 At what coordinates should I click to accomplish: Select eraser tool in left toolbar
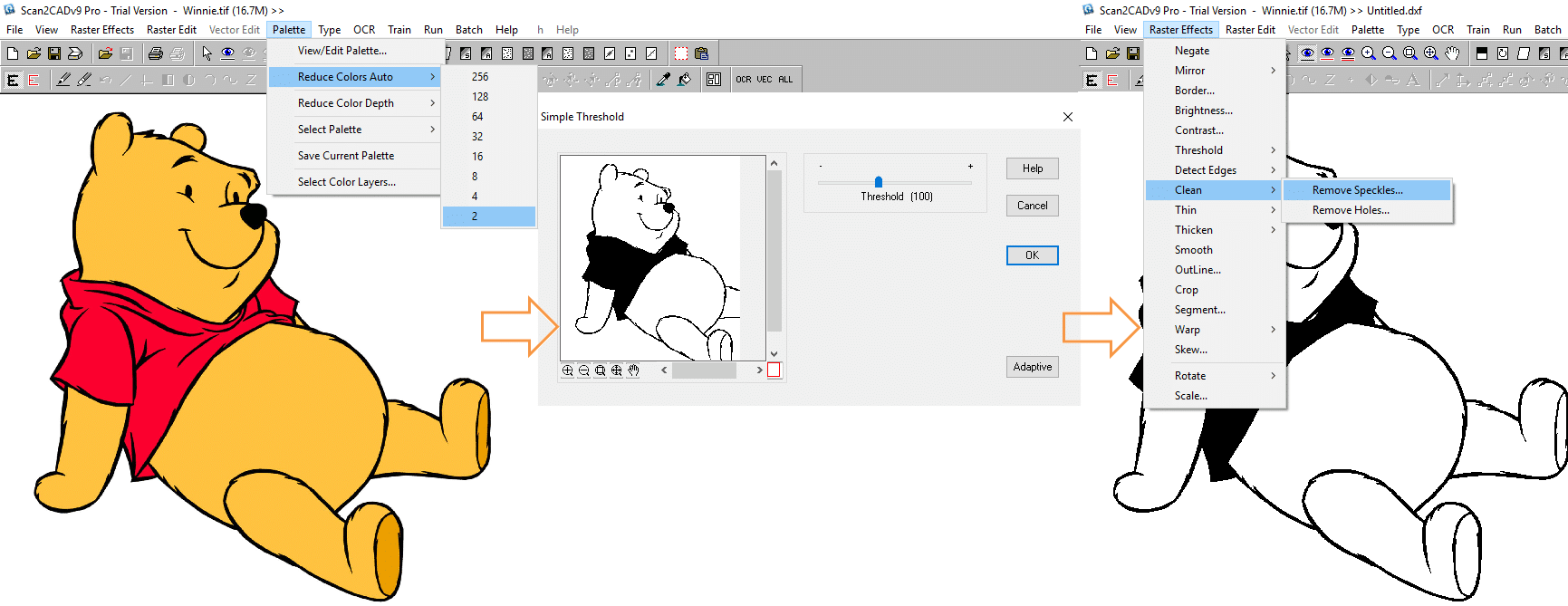pos(84,80)
